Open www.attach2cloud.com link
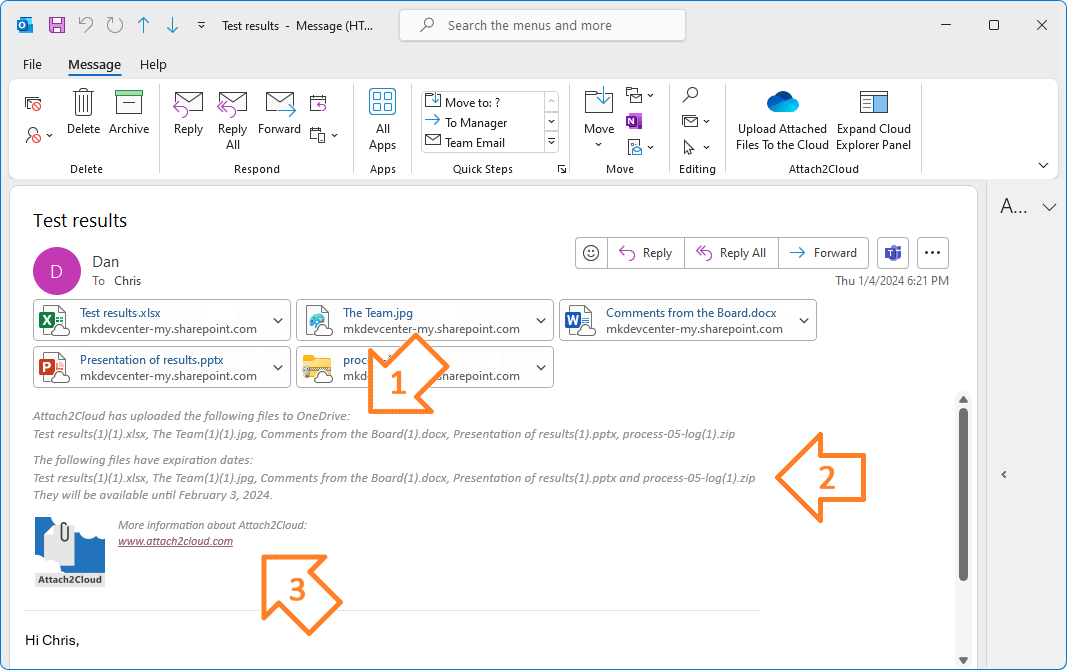The image size is (1067, 670). (x=176, y=541)
